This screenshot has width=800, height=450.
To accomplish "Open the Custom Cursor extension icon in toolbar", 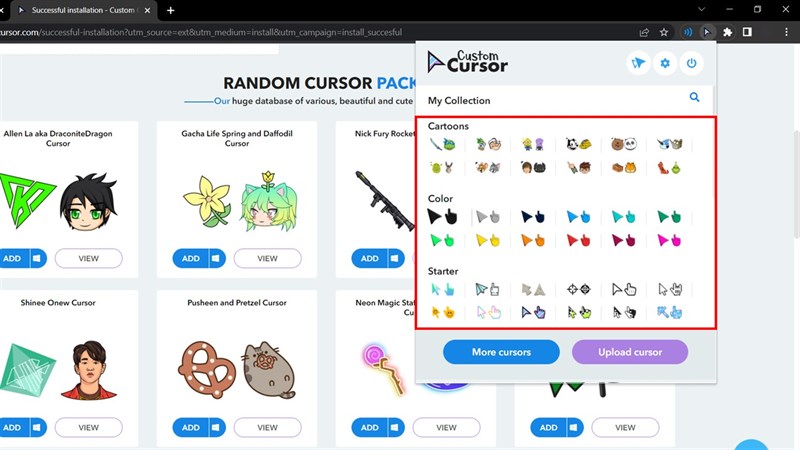I will (707, 32).
